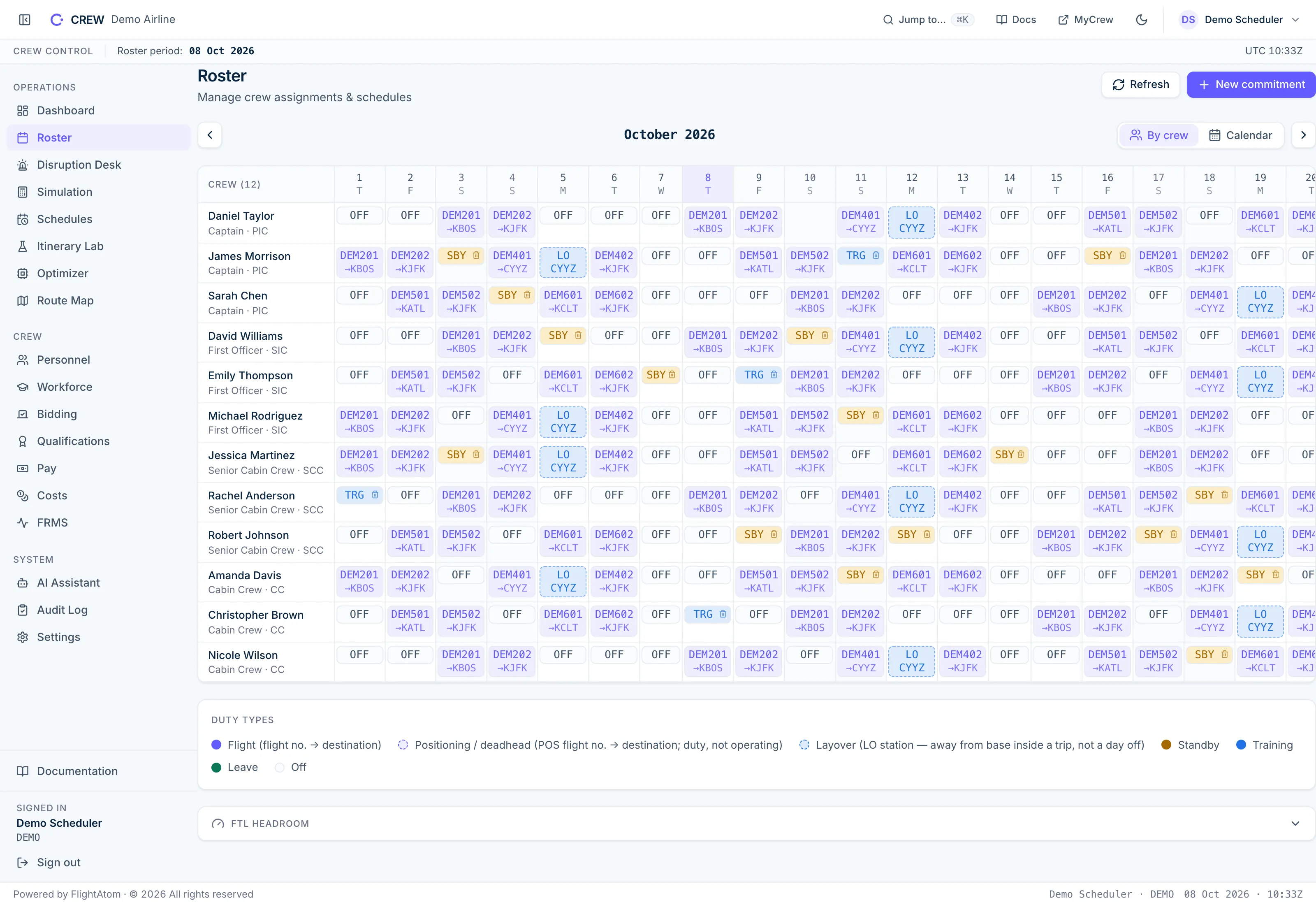Click the FTL Headroom gauge icon
Screen dimensions: 1316x905
(x=218, y=824)
